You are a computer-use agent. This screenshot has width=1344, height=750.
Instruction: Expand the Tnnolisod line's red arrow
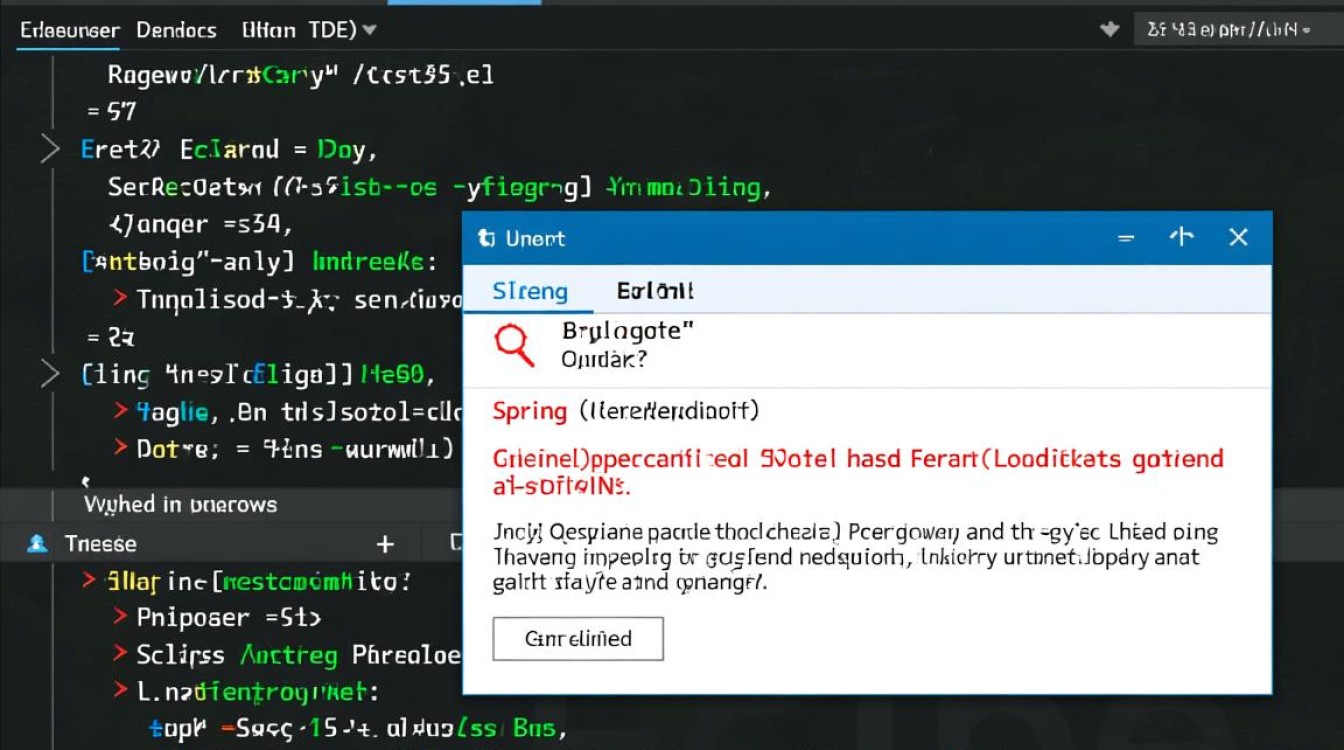[x=119, y=297]
